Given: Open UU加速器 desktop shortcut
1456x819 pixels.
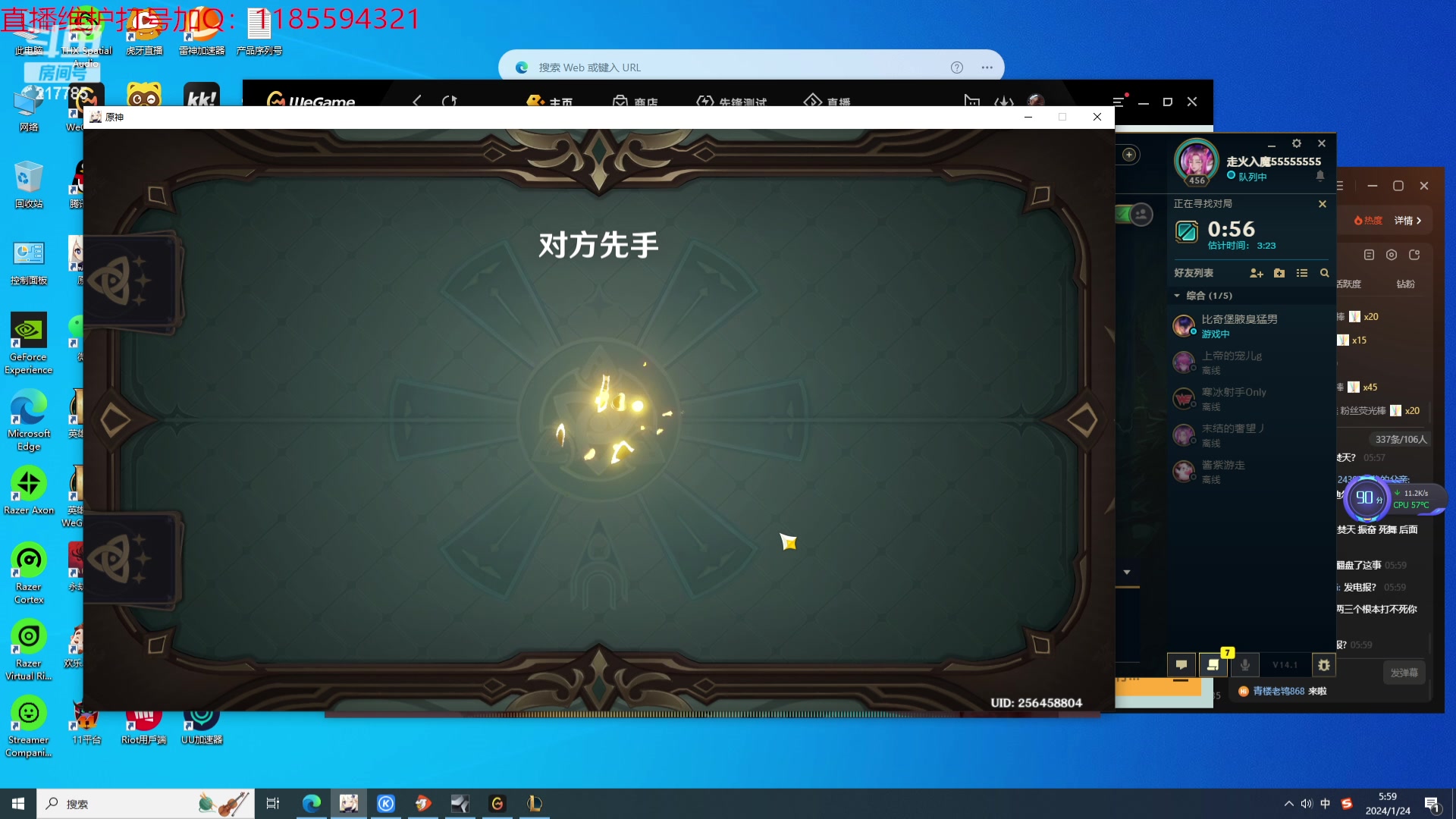Looking at the screenshot, I should tap(202, 726).
